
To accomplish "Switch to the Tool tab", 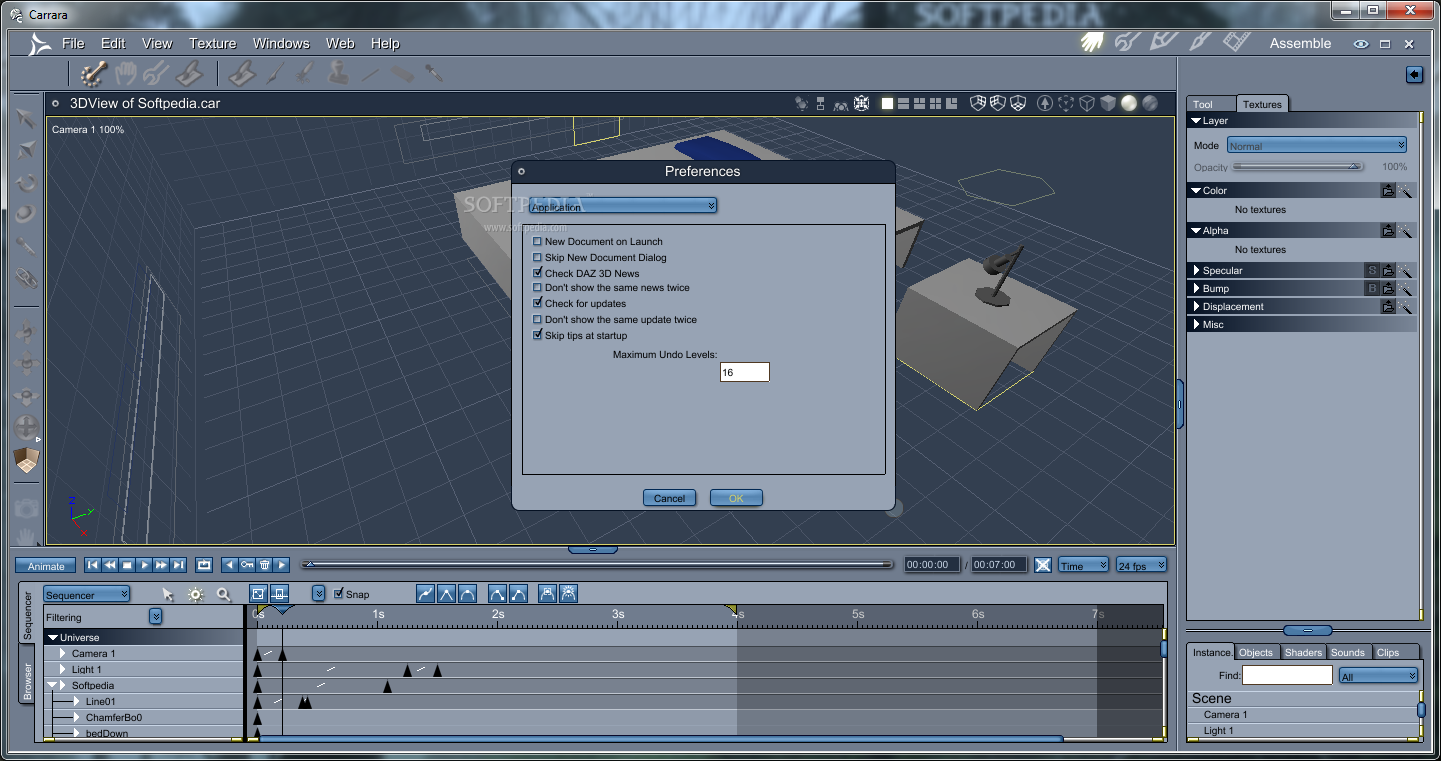I will coord(1211,104).
